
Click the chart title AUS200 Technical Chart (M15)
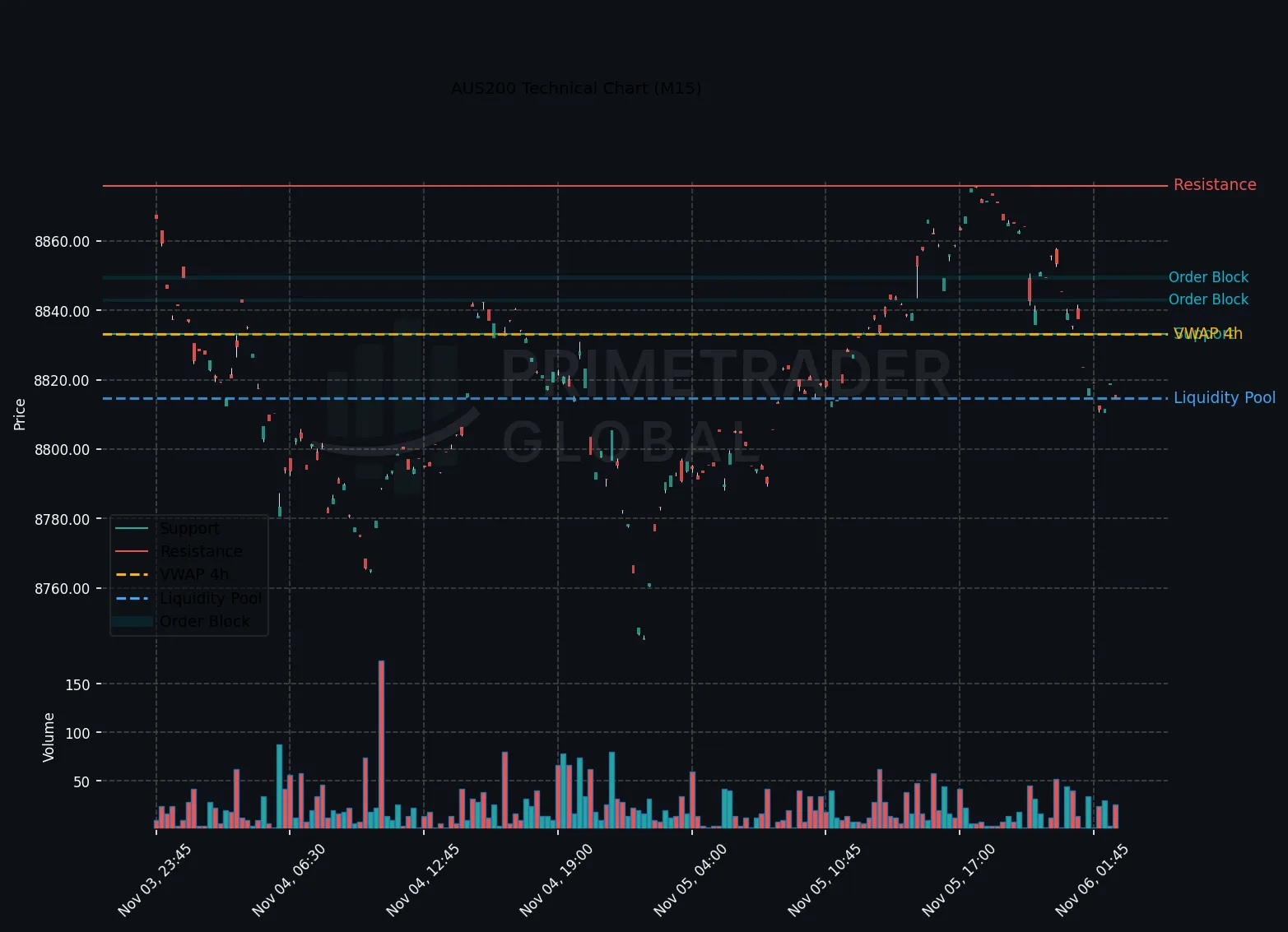pos(576,88)
